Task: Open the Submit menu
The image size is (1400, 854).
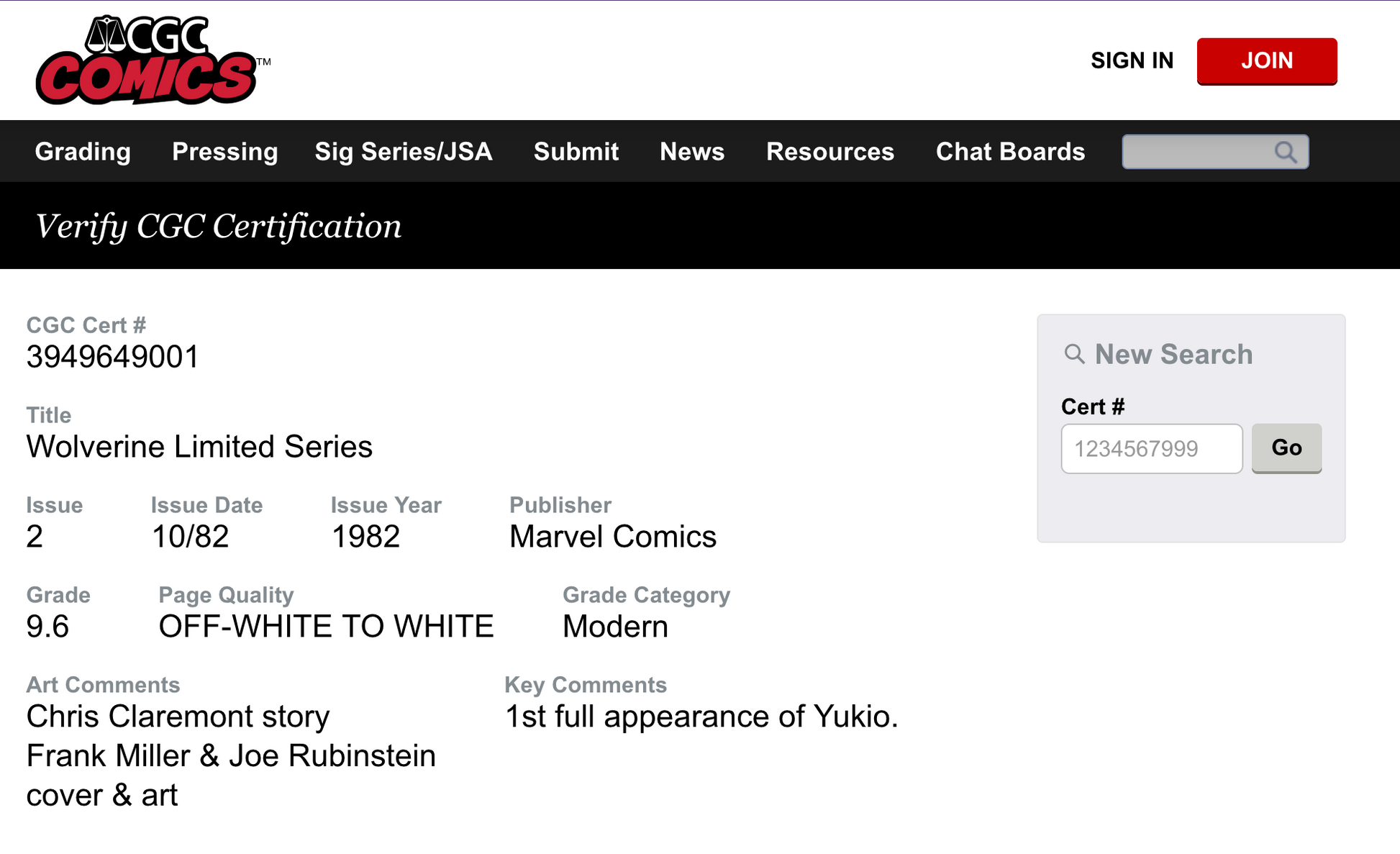Action: (576, 152)
